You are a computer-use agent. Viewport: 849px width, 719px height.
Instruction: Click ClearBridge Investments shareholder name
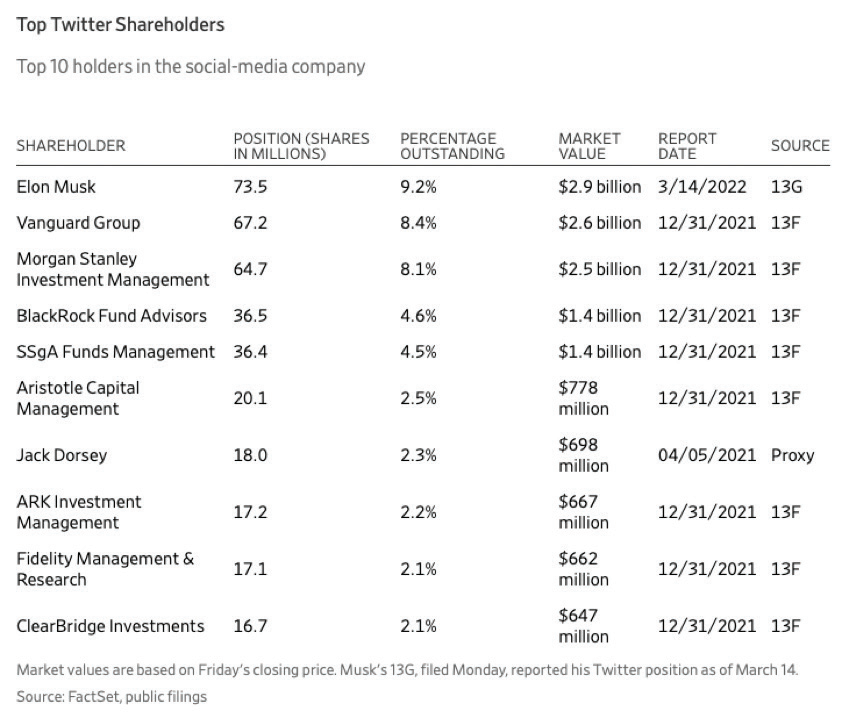point(110,626)
